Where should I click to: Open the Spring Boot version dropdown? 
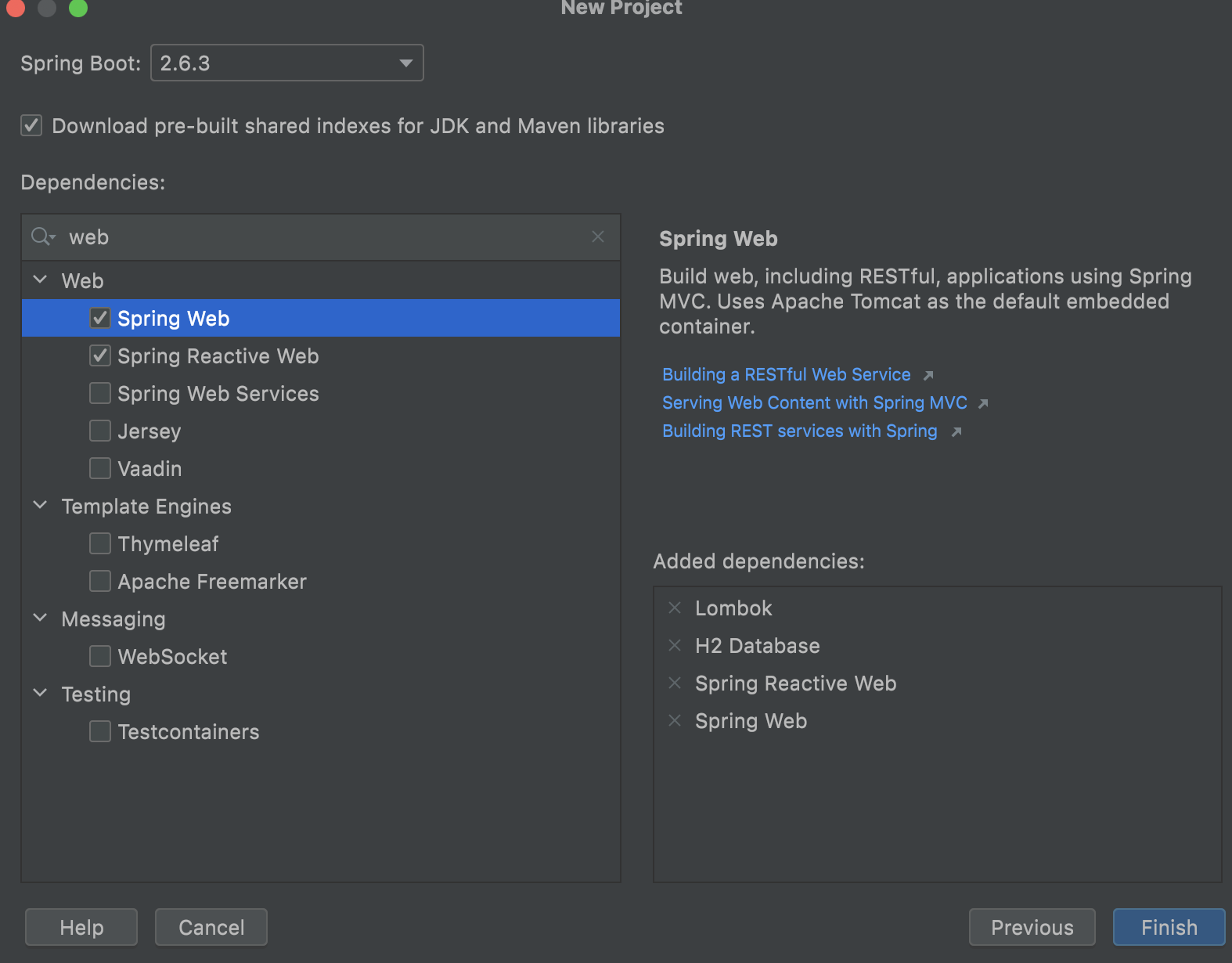pos(287,63)
